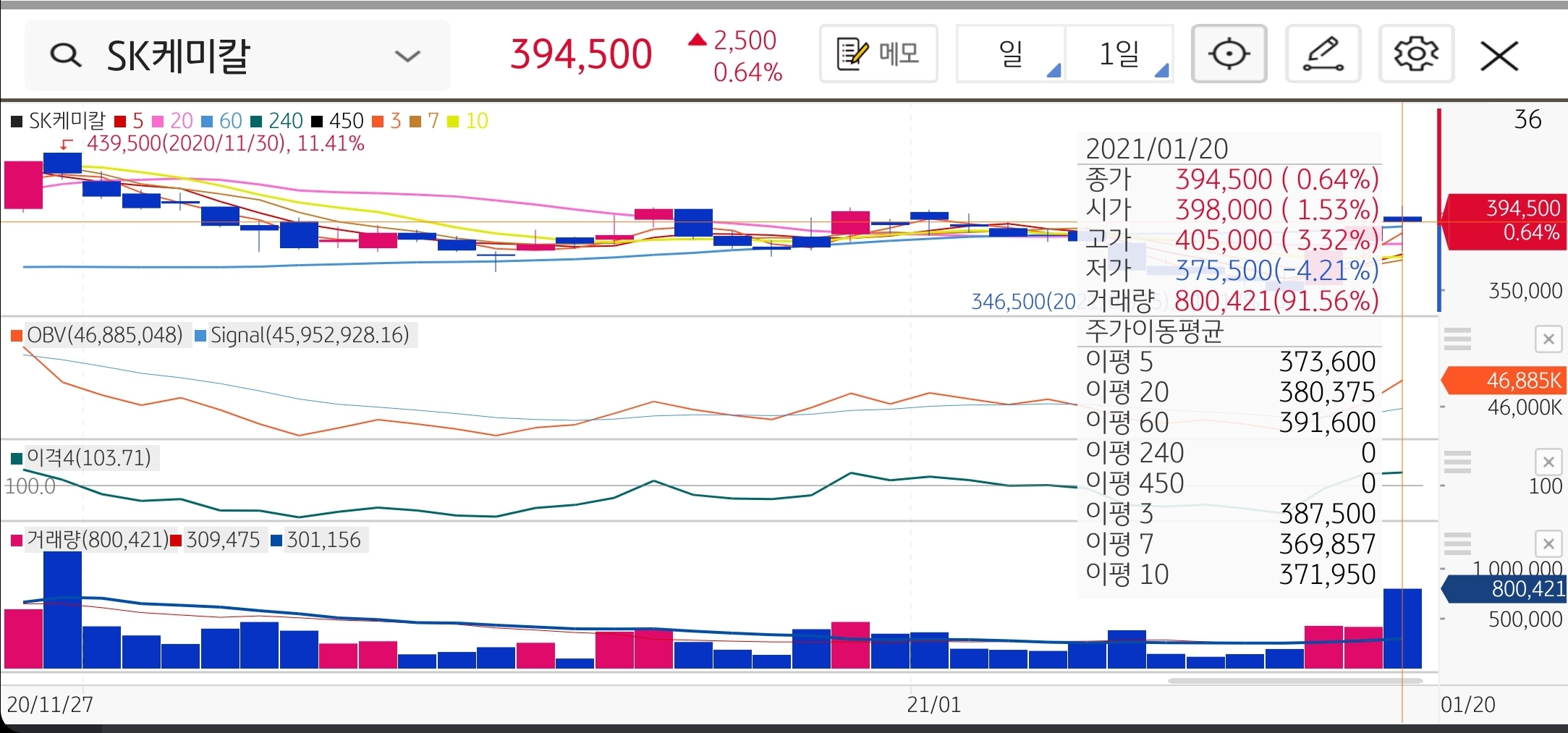
Task: Grab the 이격 panel handle icon
Action: click(x=1457, y=462)
